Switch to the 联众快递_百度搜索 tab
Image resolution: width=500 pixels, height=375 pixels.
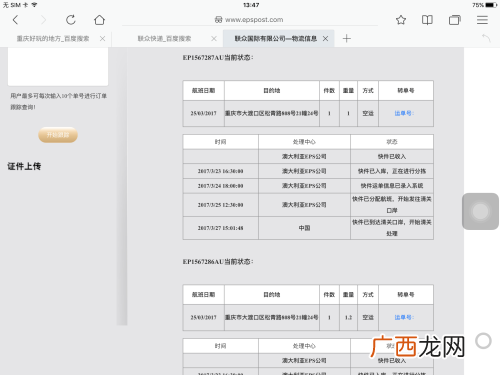coord(164,39)
